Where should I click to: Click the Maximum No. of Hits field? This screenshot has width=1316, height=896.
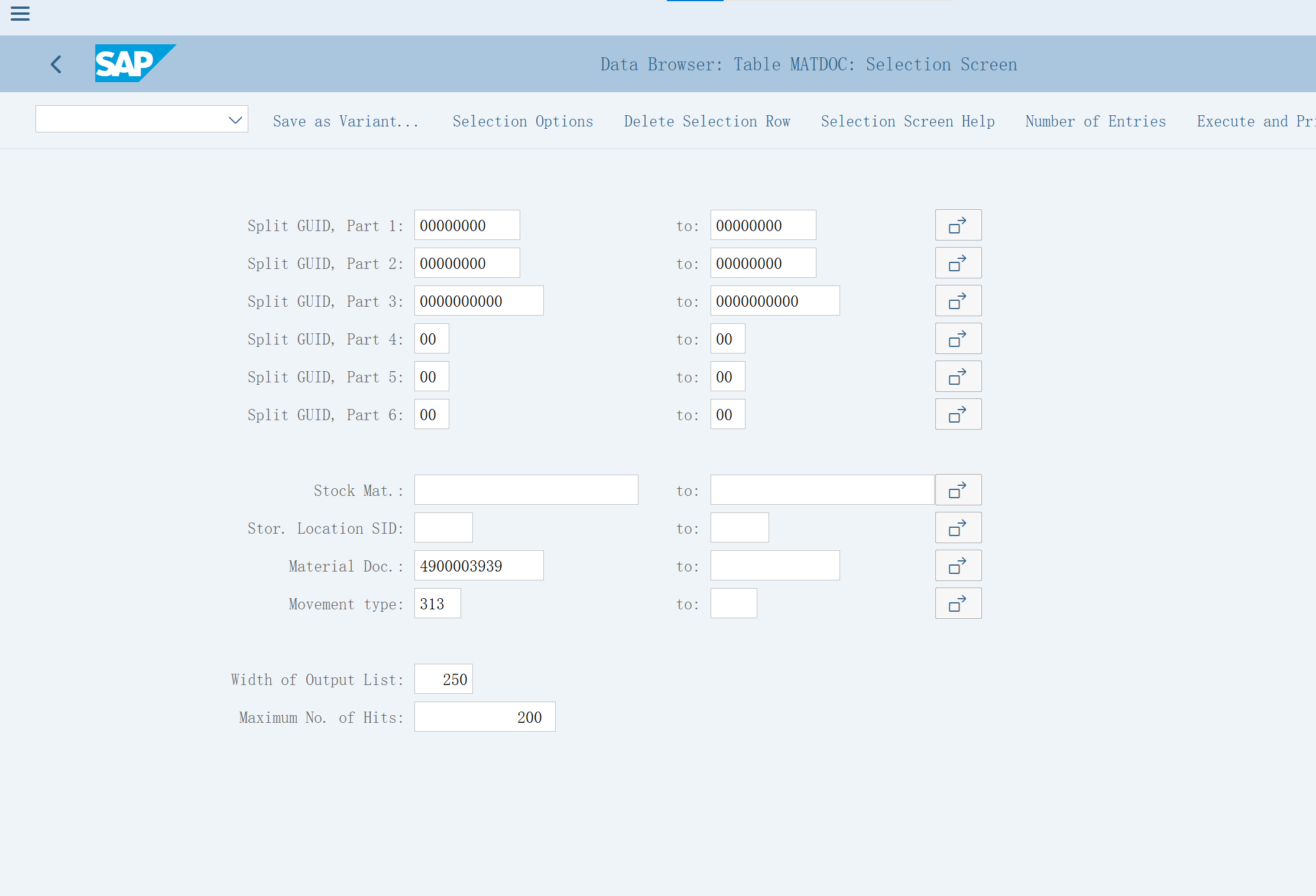484,717
